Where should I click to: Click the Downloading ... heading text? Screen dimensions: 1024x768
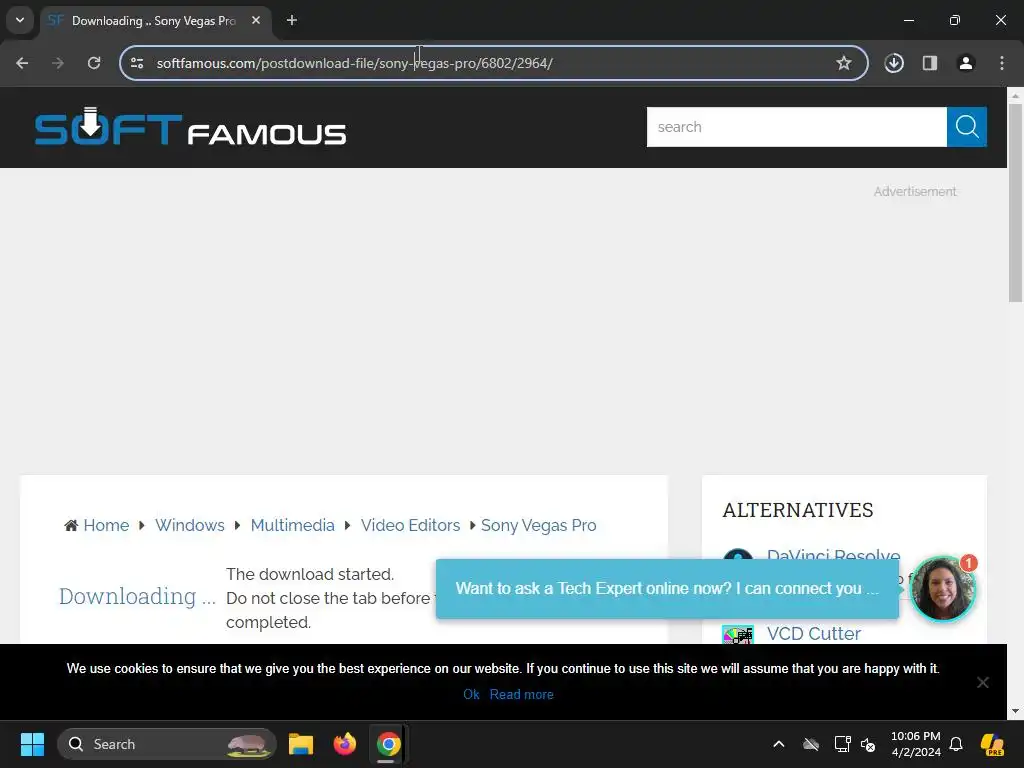click(x=137, y=596)
